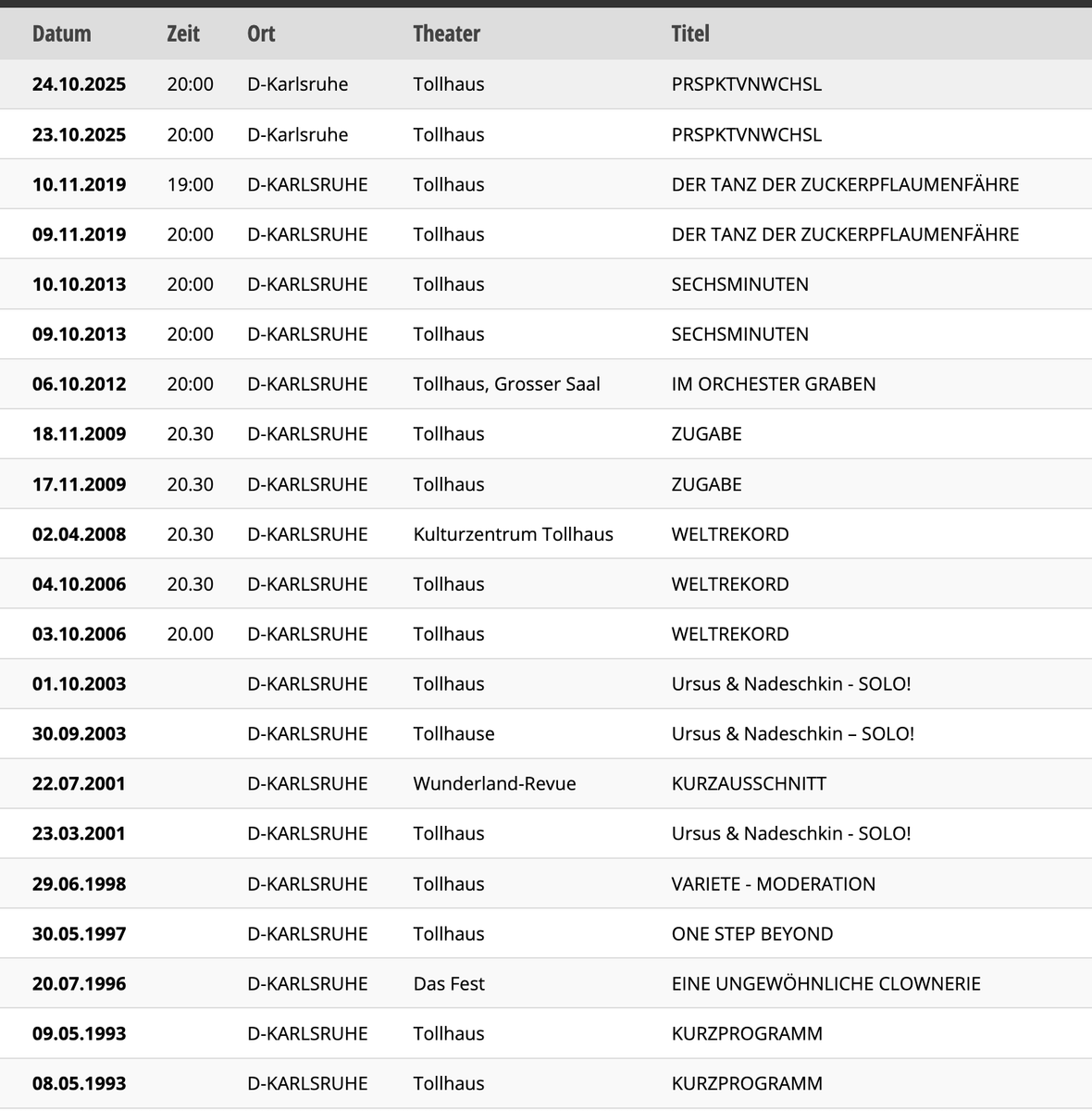
Task: Select the Titel column header
Action: [x=690, y=34]
